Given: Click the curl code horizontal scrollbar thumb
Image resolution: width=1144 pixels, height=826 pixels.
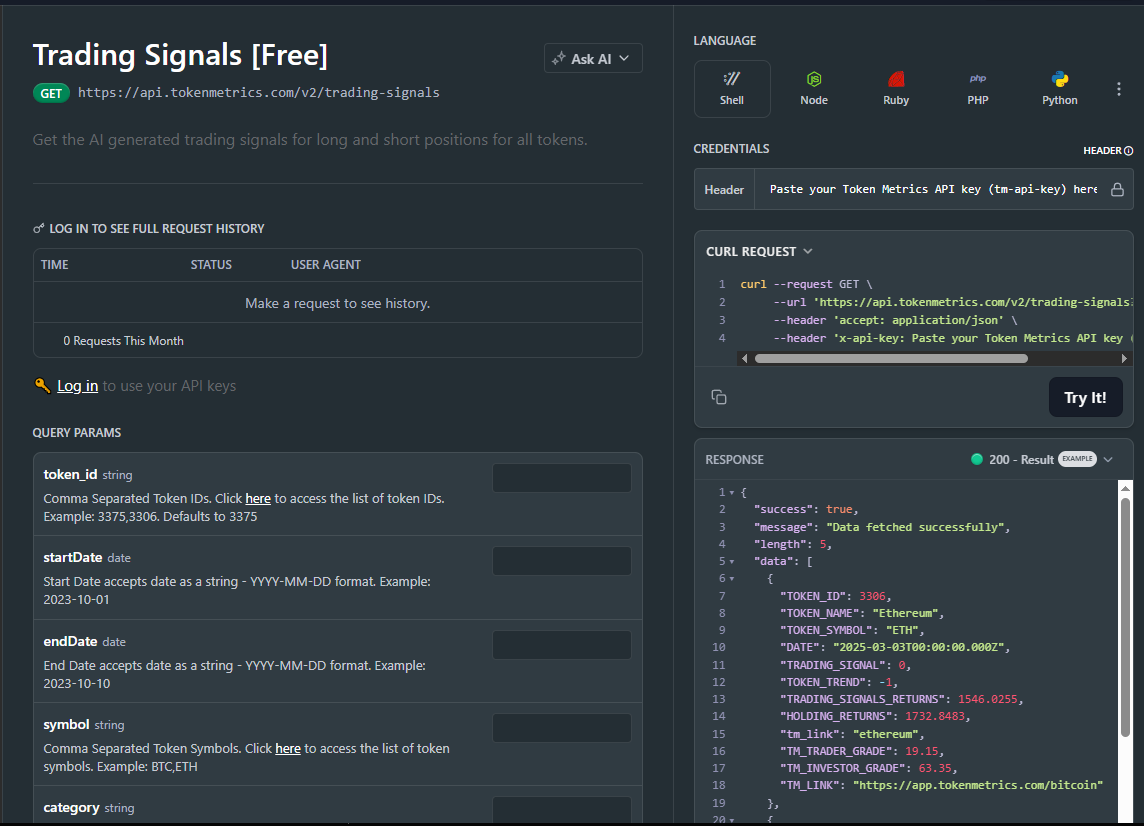Looking at the screenshot, I should pyautogui.click(x=891, y=358).
